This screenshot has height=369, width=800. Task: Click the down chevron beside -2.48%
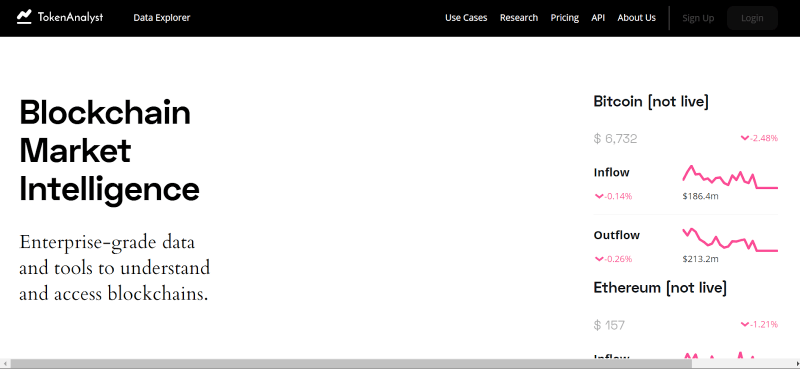coord(745,138)
